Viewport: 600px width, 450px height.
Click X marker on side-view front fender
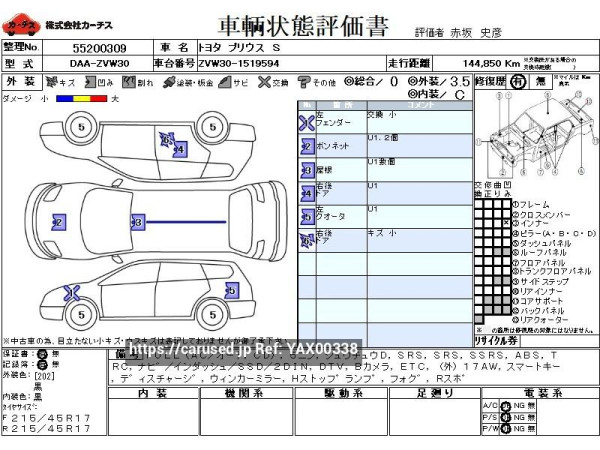click(x=72, y=292)
